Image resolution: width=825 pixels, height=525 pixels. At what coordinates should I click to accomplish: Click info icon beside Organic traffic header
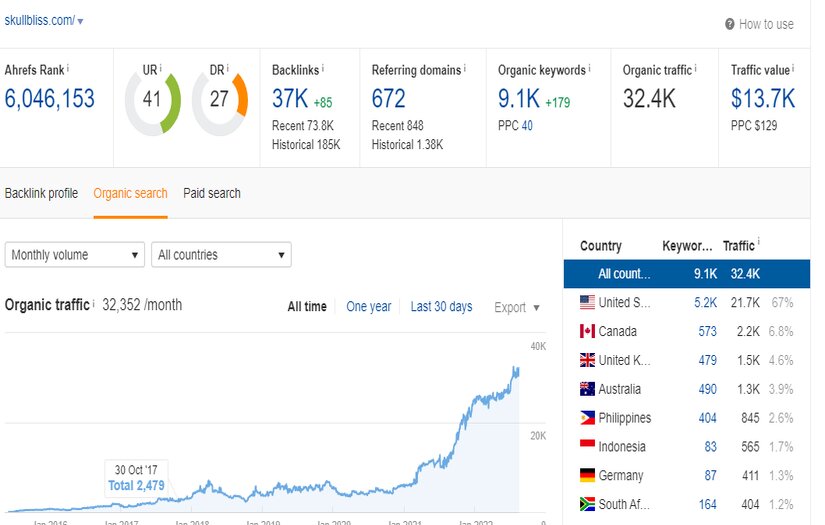(696, 68)
